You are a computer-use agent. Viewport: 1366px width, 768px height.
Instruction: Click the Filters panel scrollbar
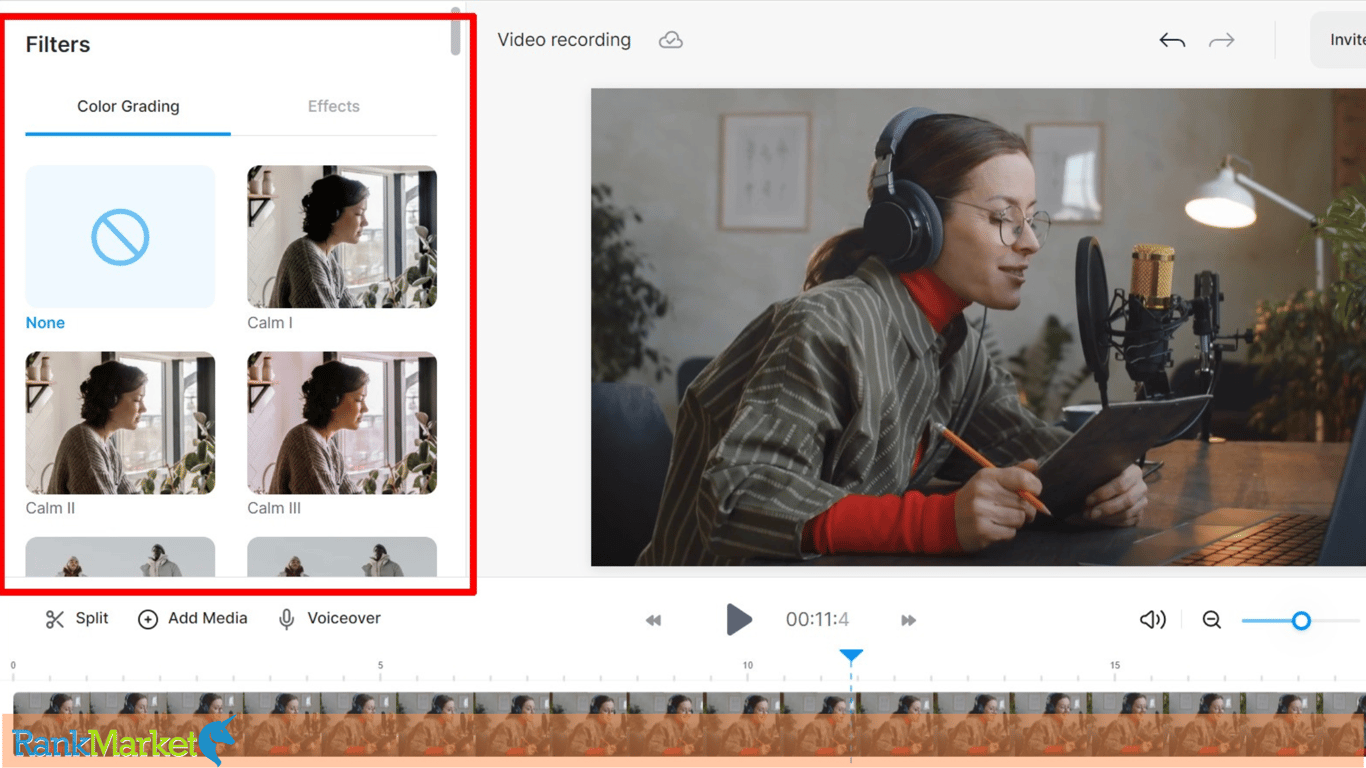coord(456,32)
